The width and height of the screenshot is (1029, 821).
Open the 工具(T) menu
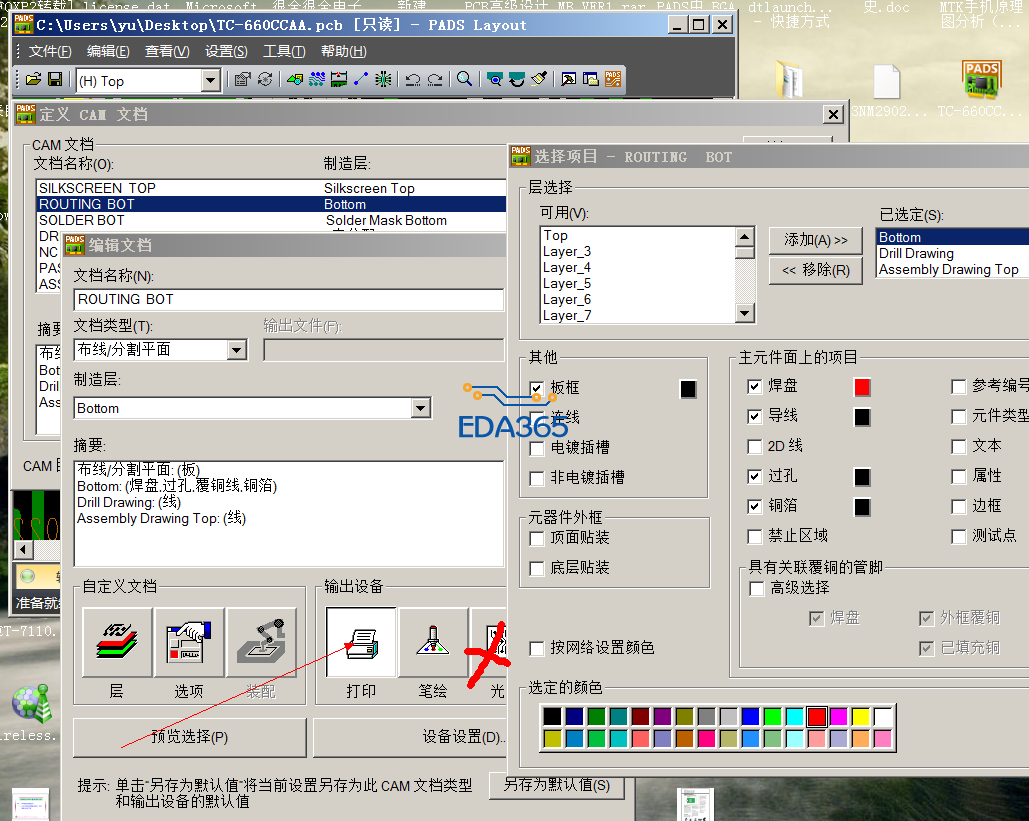click(x=284, y=51)
